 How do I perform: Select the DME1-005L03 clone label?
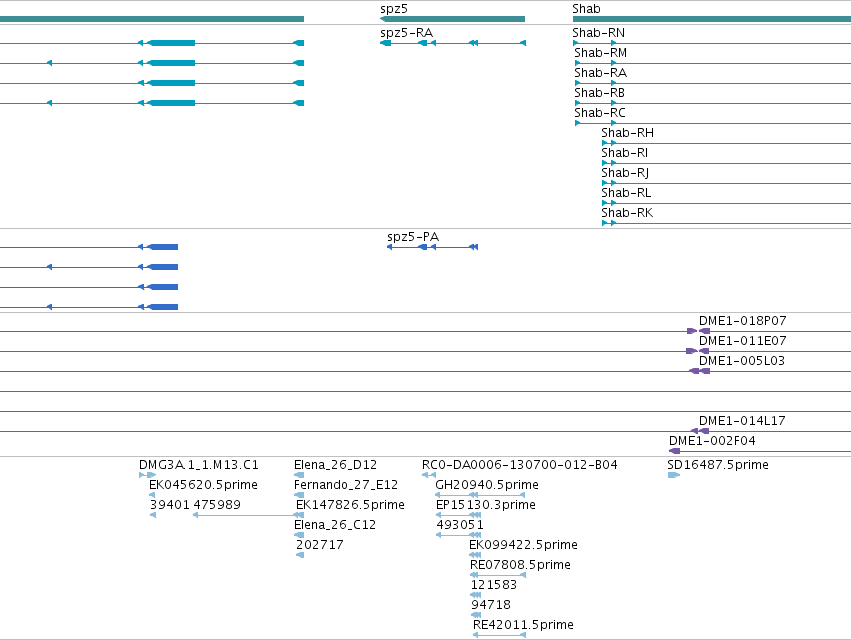click(742, 361)
